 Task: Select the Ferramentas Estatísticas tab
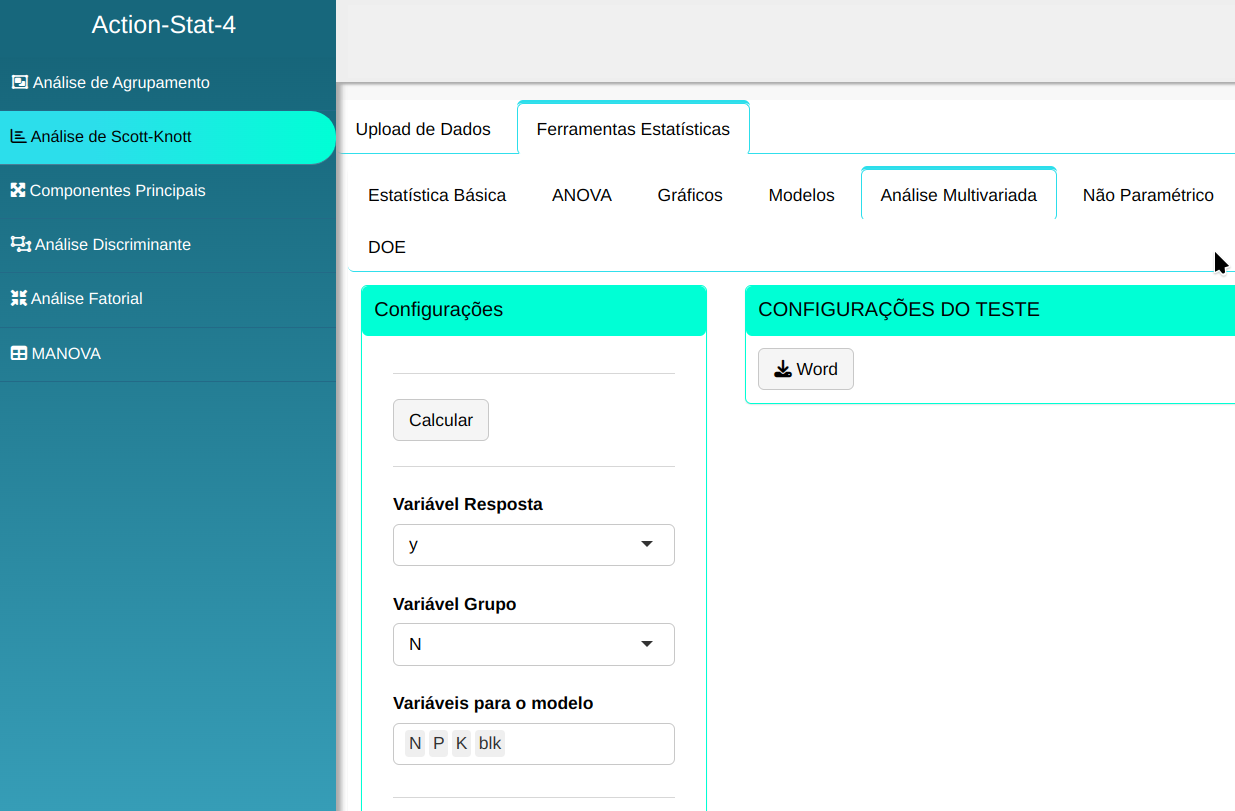click(633, 129)
